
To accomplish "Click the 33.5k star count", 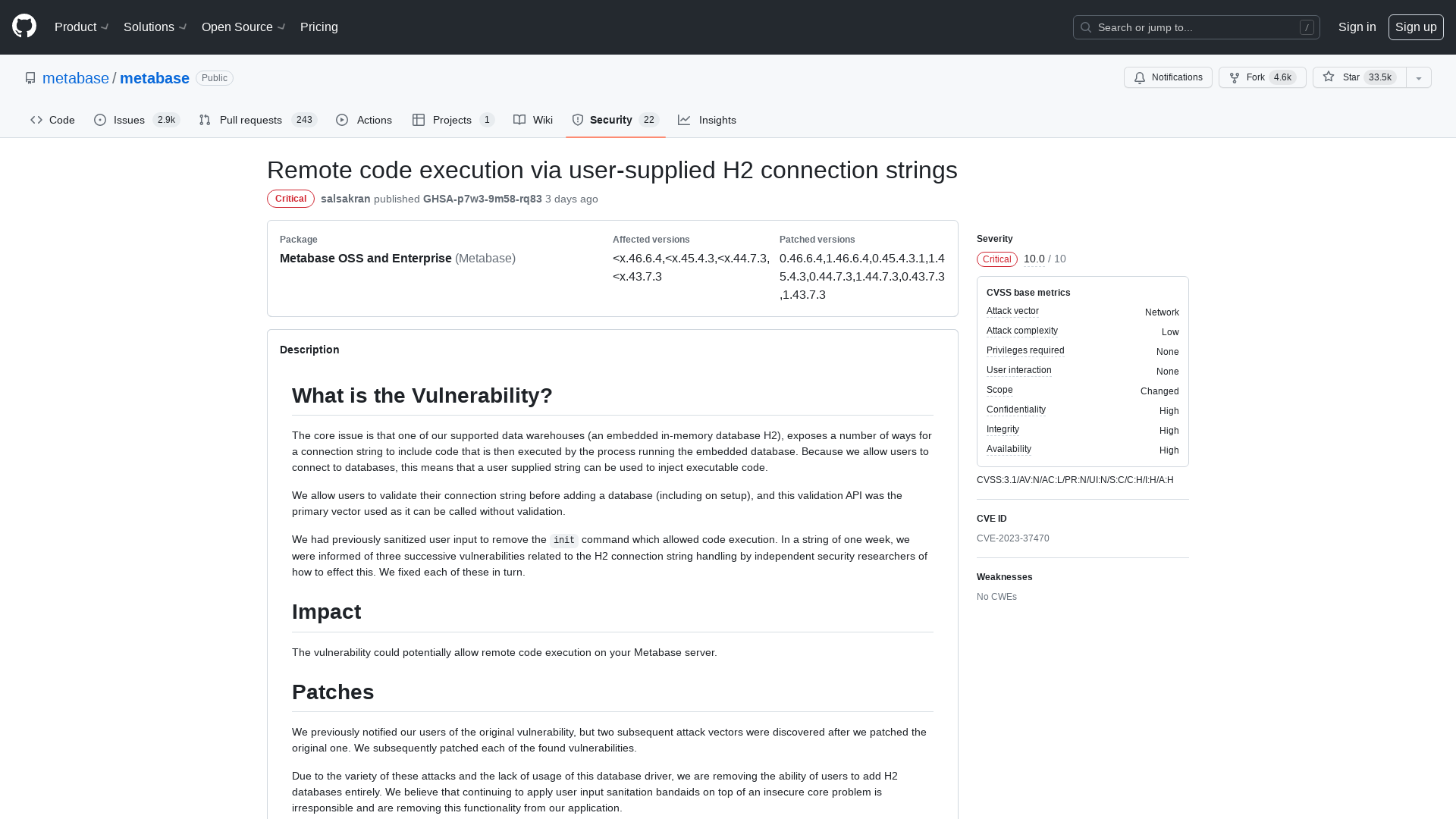I will [x=1380, y=77].
